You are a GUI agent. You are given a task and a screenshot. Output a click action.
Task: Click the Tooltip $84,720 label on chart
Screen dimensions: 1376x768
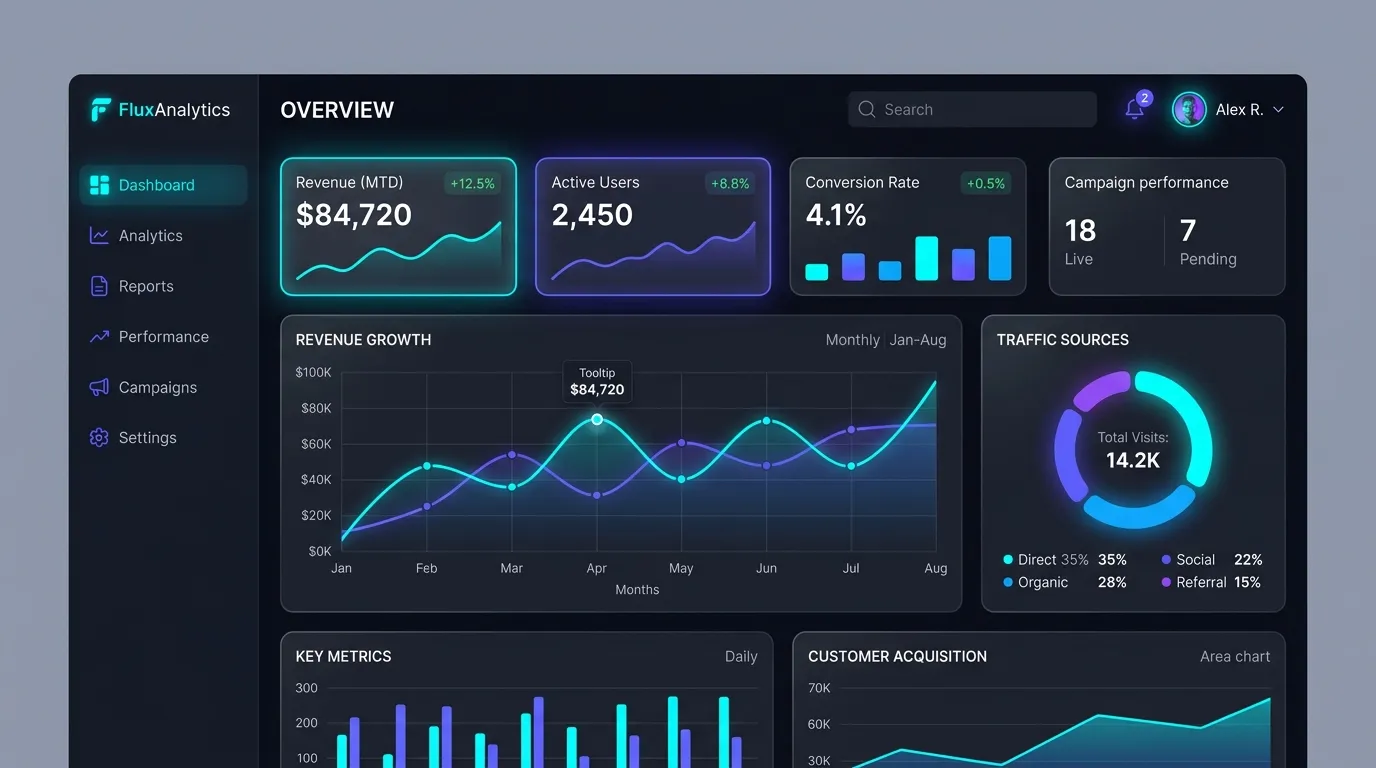[597, 382]
